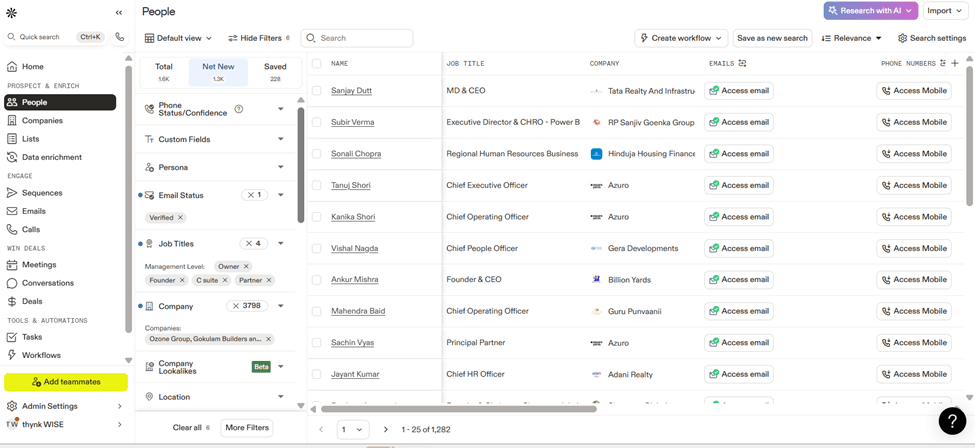Screen dimensions: 975x448
Task: Click the Phone Numbers column settings icon
Action: click(943, 63)
